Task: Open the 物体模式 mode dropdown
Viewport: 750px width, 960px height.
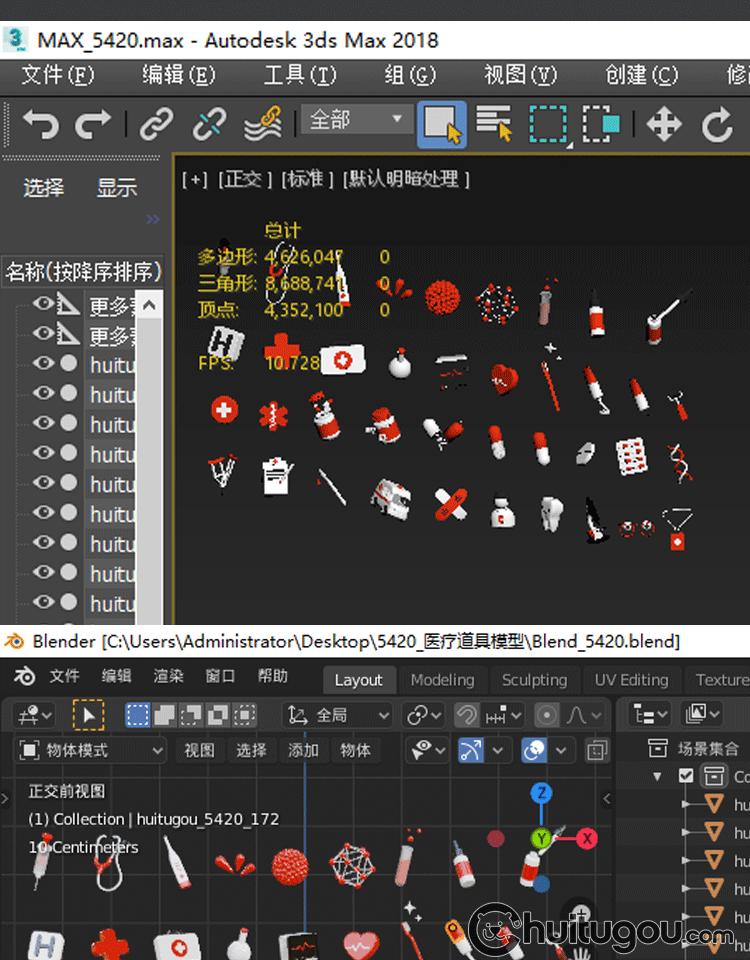Action: click(x=92, y=750)
